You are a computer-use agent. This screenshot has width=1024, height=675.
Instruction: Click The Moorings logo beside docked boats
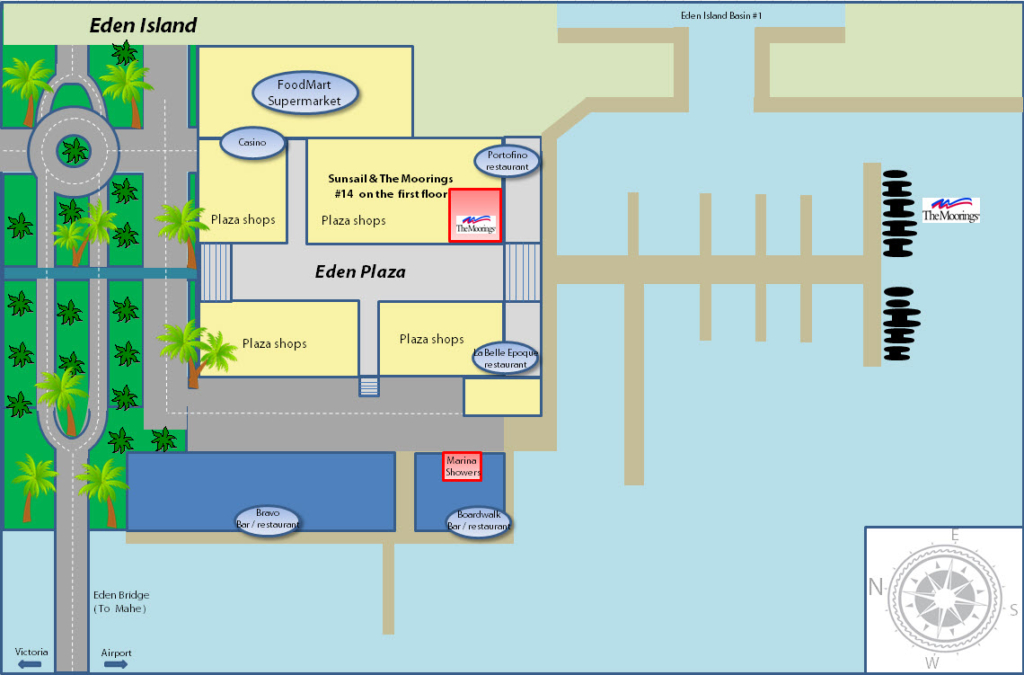coord(951,211)
